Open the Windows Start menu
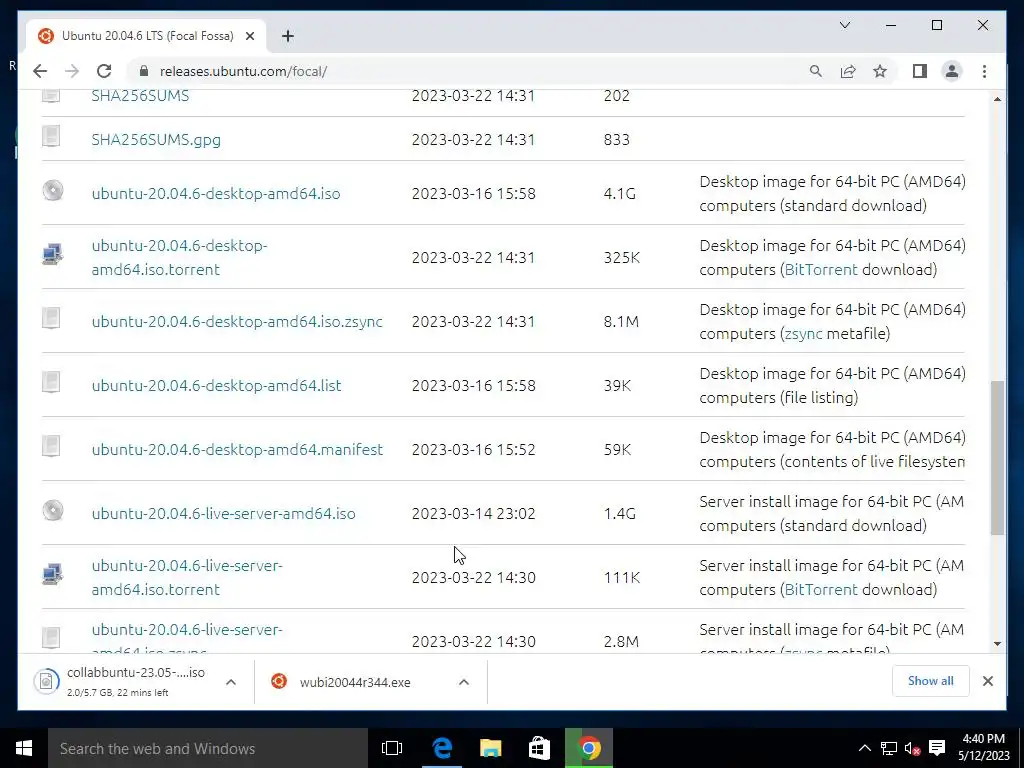The height and width of the screenshot is (768, 1024). tap(24, 748)
